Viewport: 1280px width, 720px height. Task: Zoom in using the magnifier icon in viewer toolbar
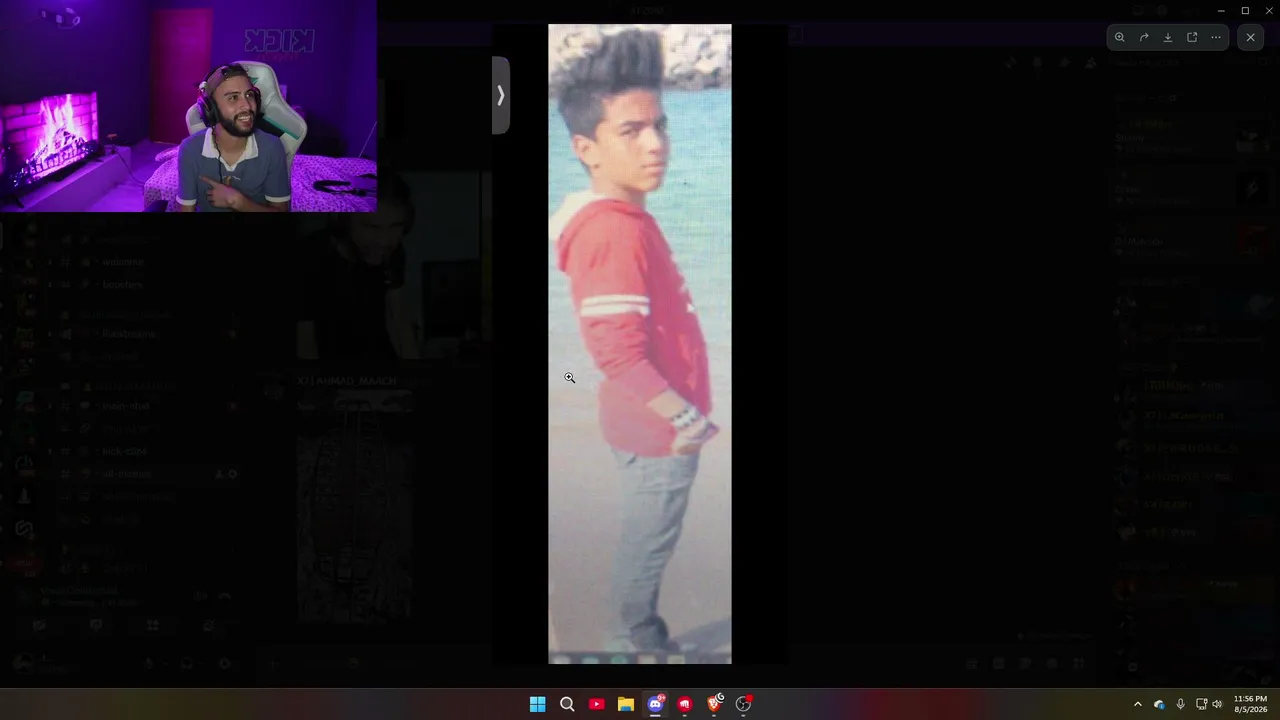(1120, 38)
